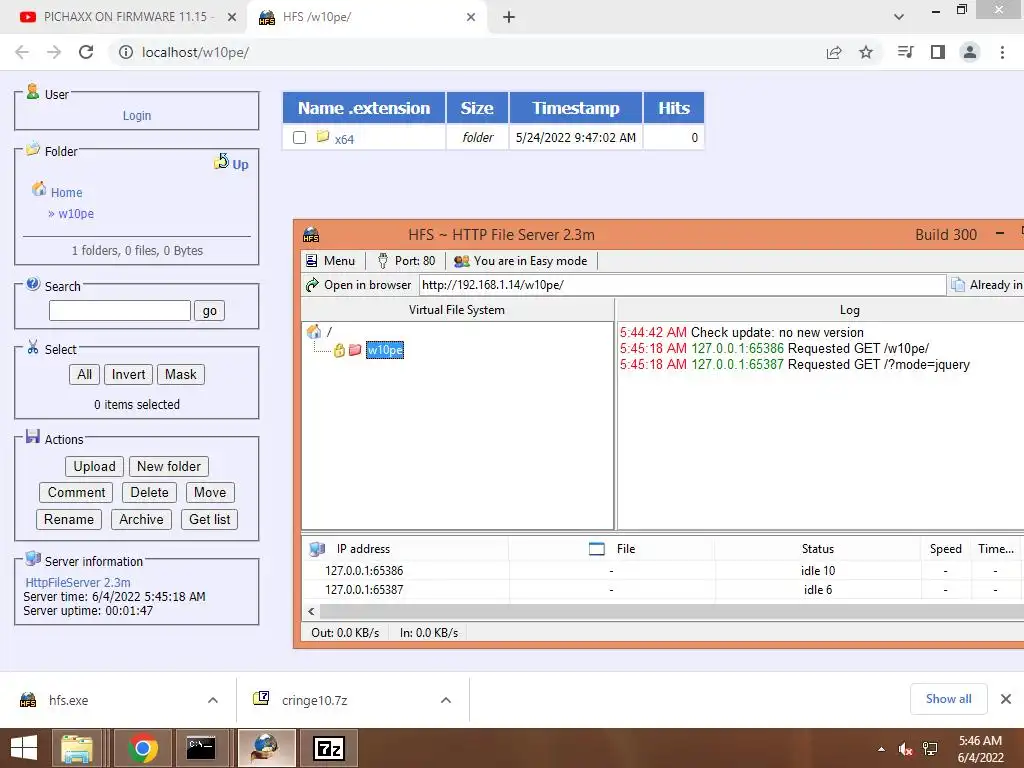Click the Move action button
1024x768 pixels.
tap(210, 492)
